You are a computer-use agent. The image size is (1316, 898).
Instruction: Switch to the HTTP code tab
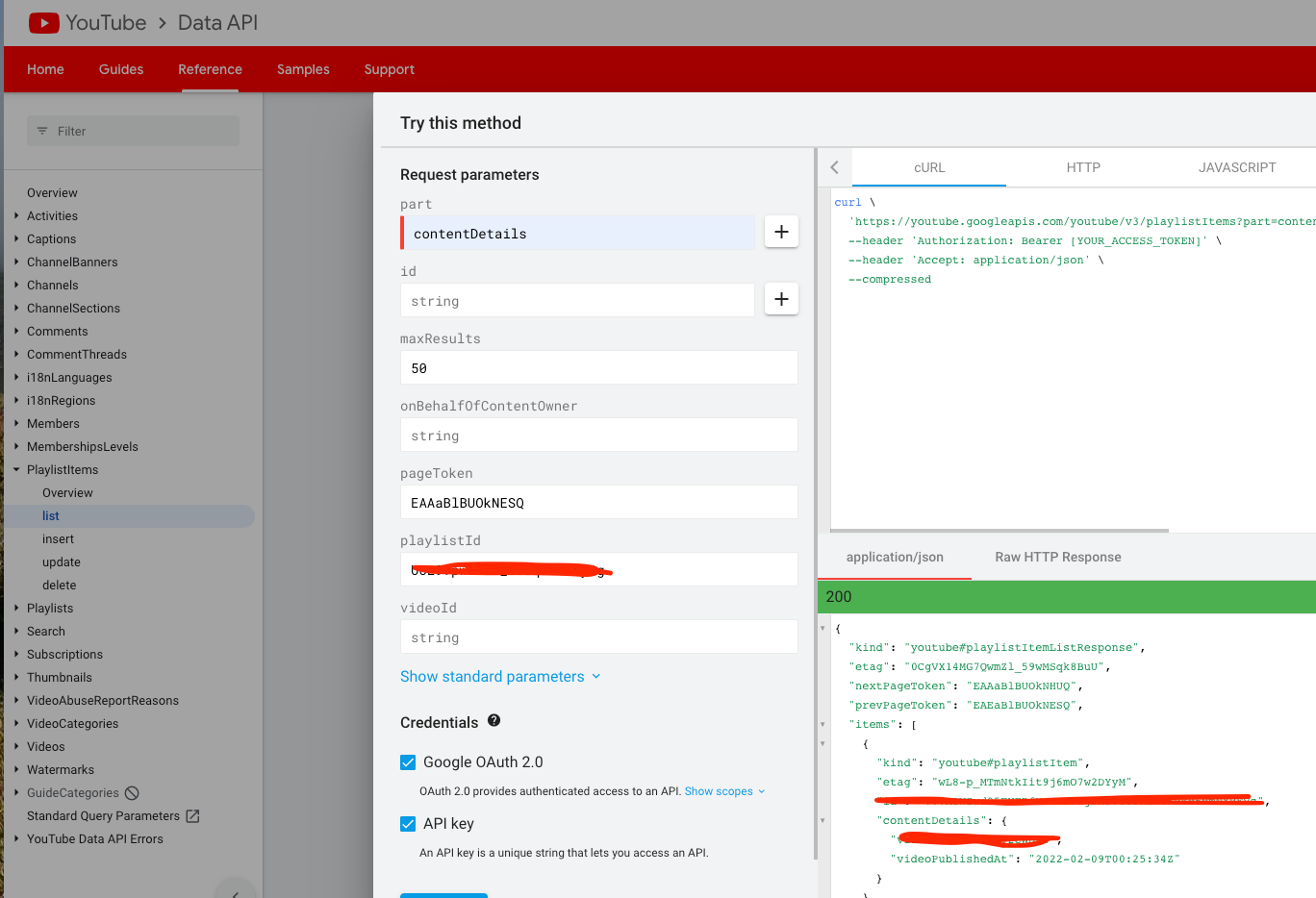pos(1083,167)
